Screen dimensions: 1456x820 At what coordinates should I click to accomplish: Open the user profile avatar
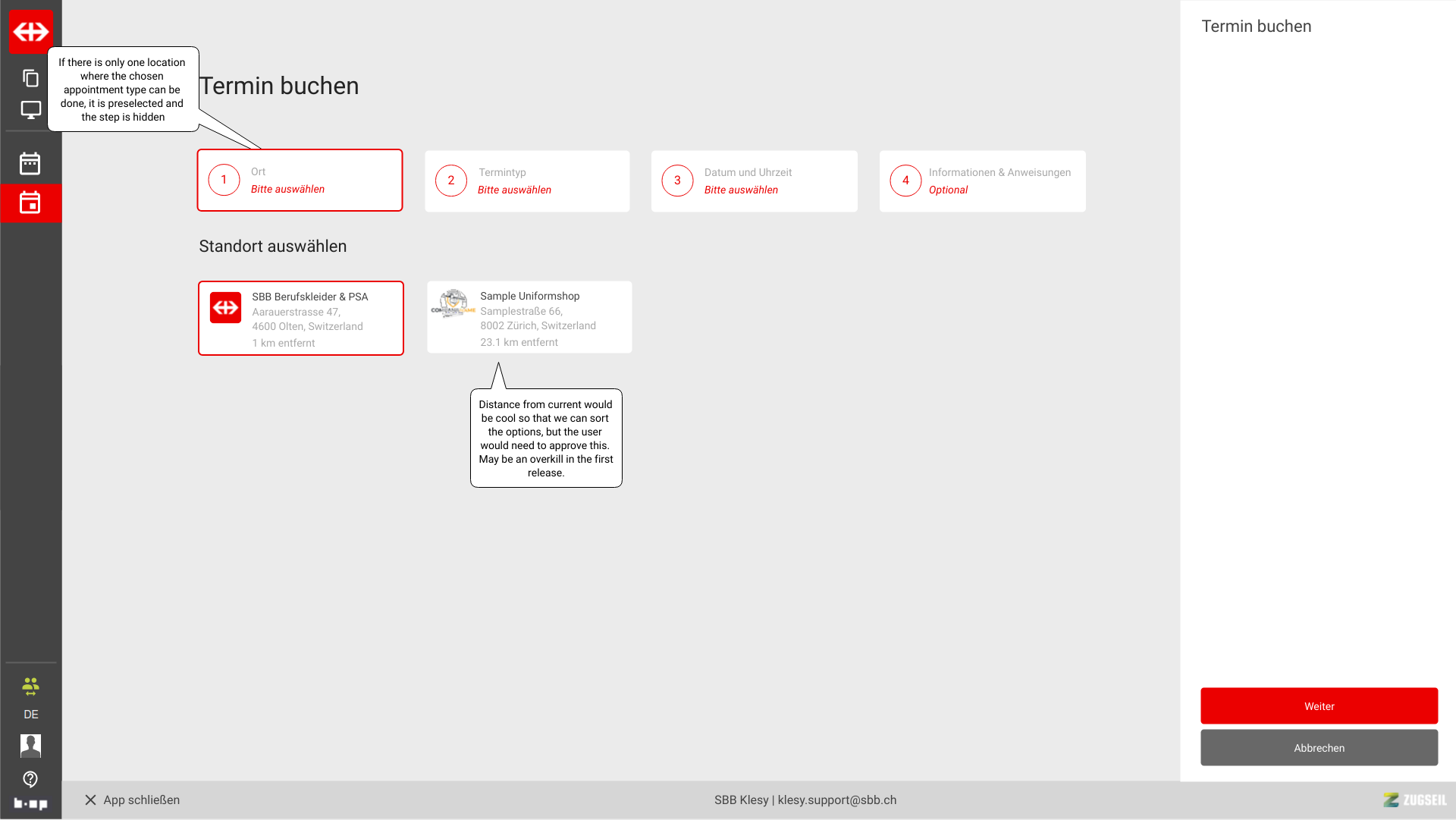pyautogui.click(x=30, y=746)
